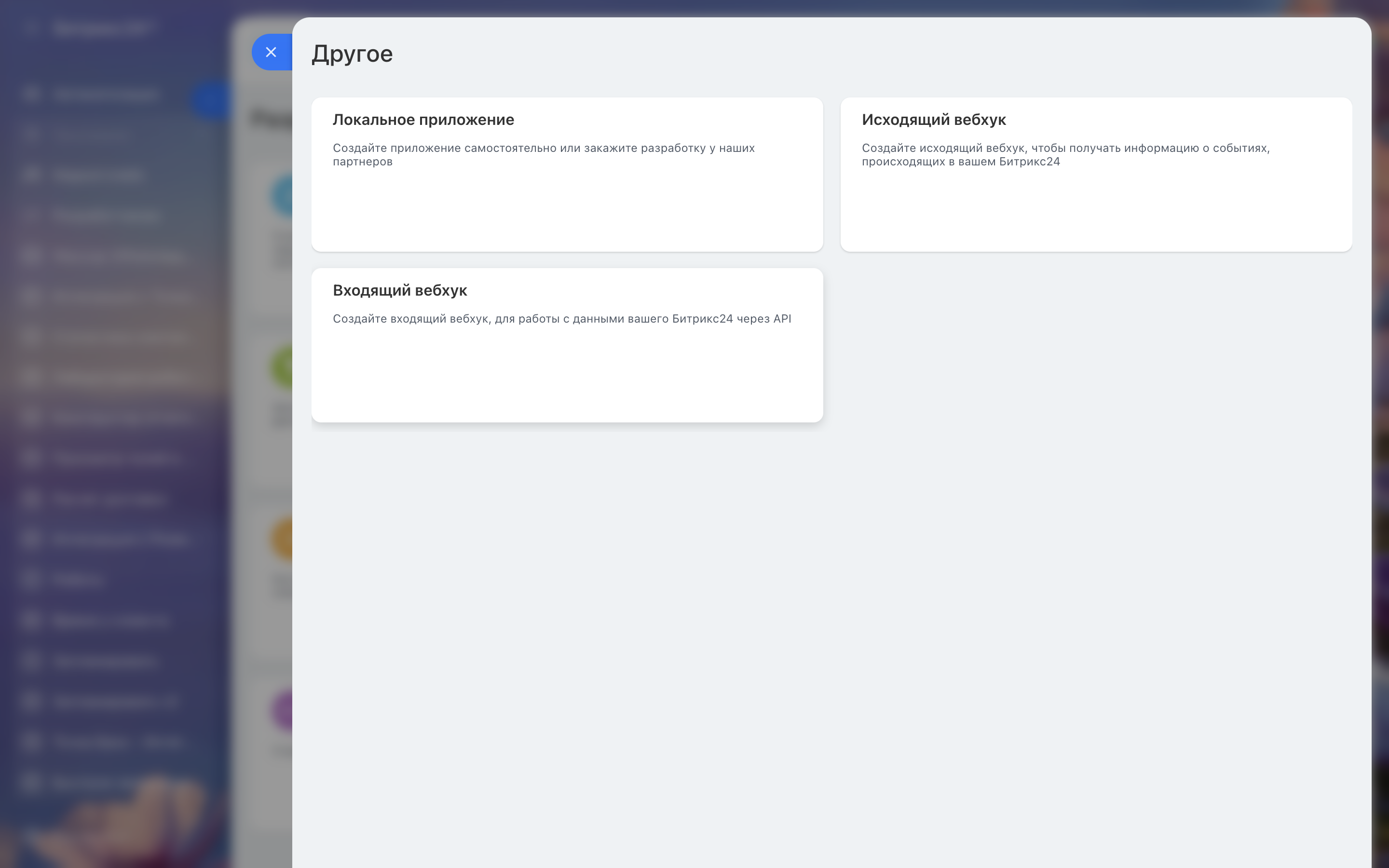Open the Входящий вебхук card title
This screenshot has width=1389, height=868.
point(399,290)
